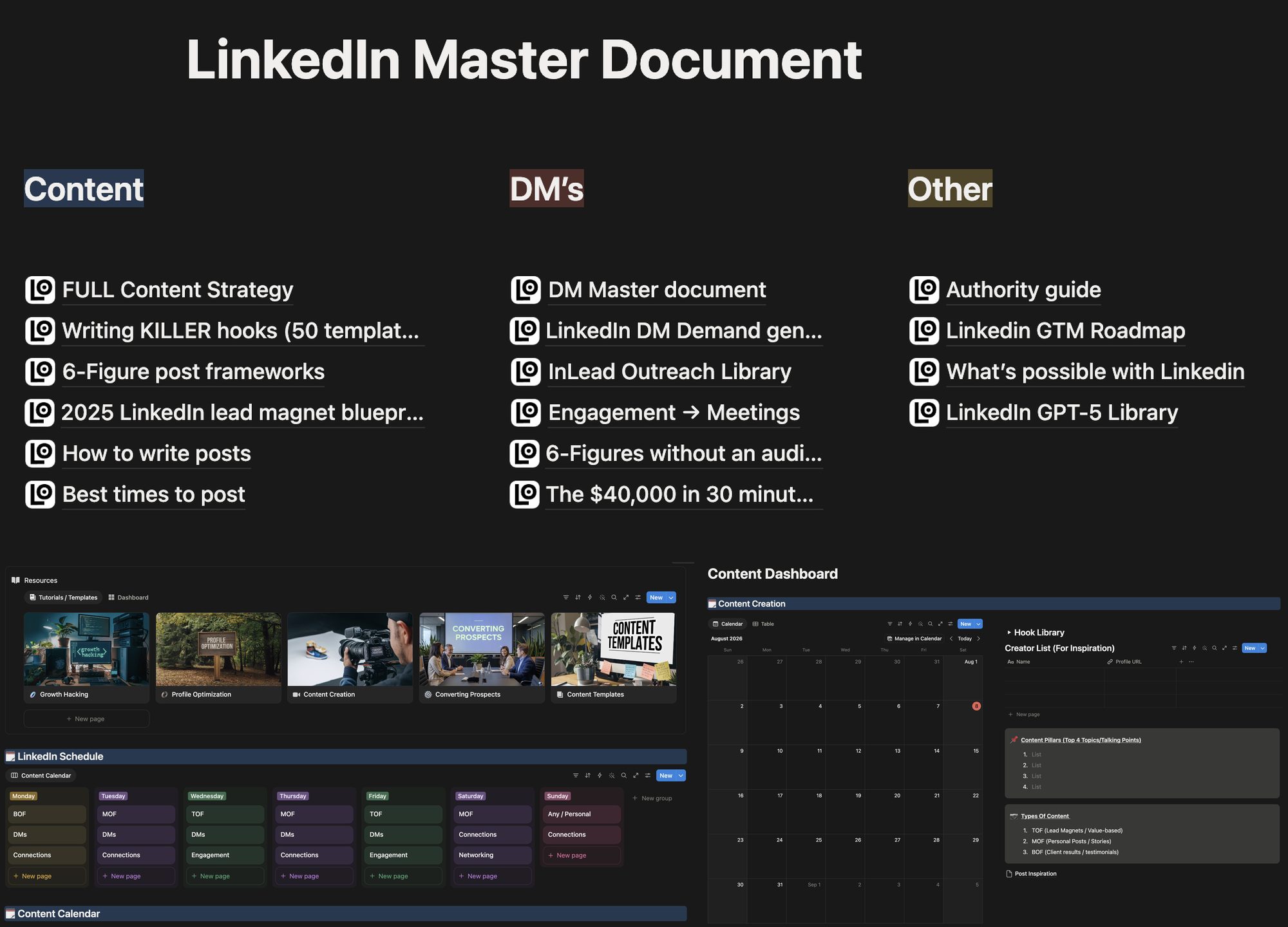Go to next month with right chevron
Viewport: 1288px width, 927px height.
[x=978, y=639]
